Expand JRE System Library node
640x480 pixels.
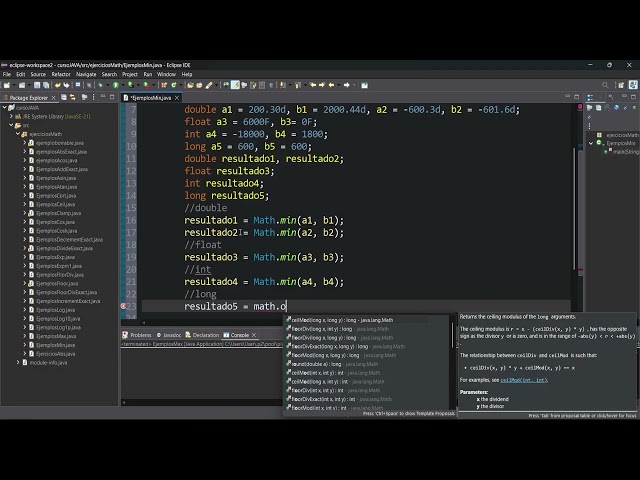(11, 117)
